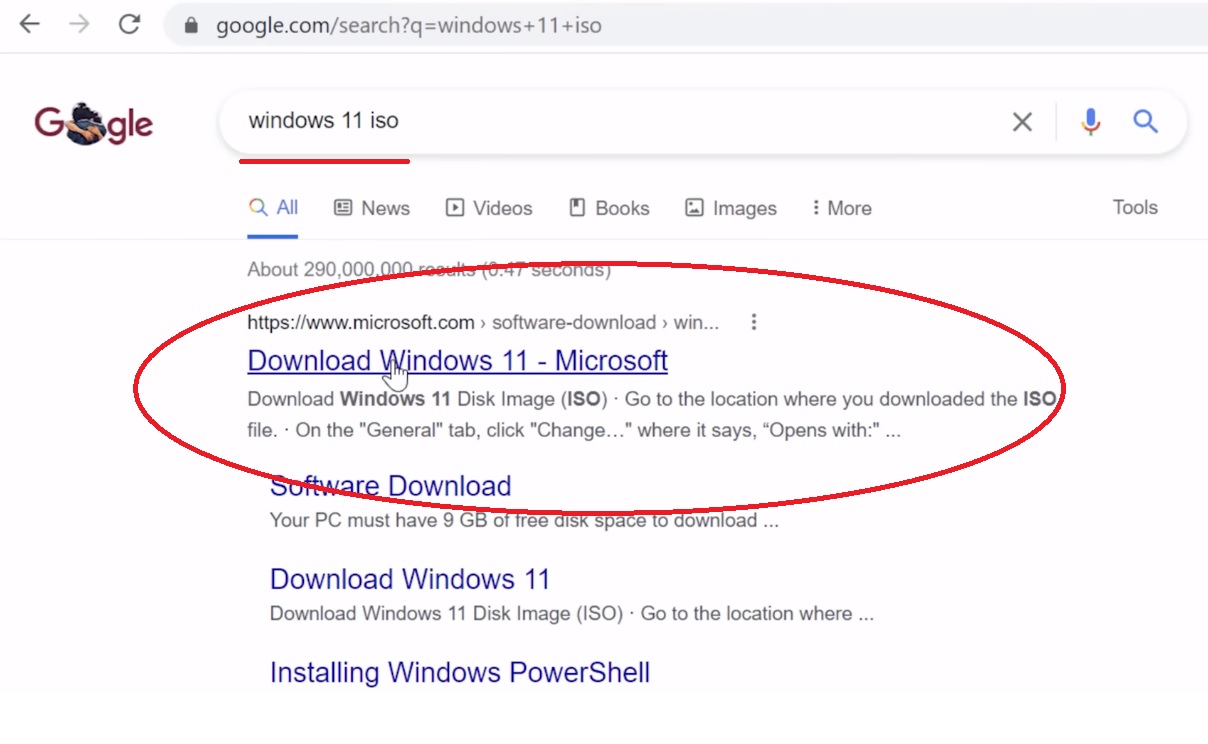Expand search Tools options
Screen dimensions: 1208x744
click(x=1135, y=207)
